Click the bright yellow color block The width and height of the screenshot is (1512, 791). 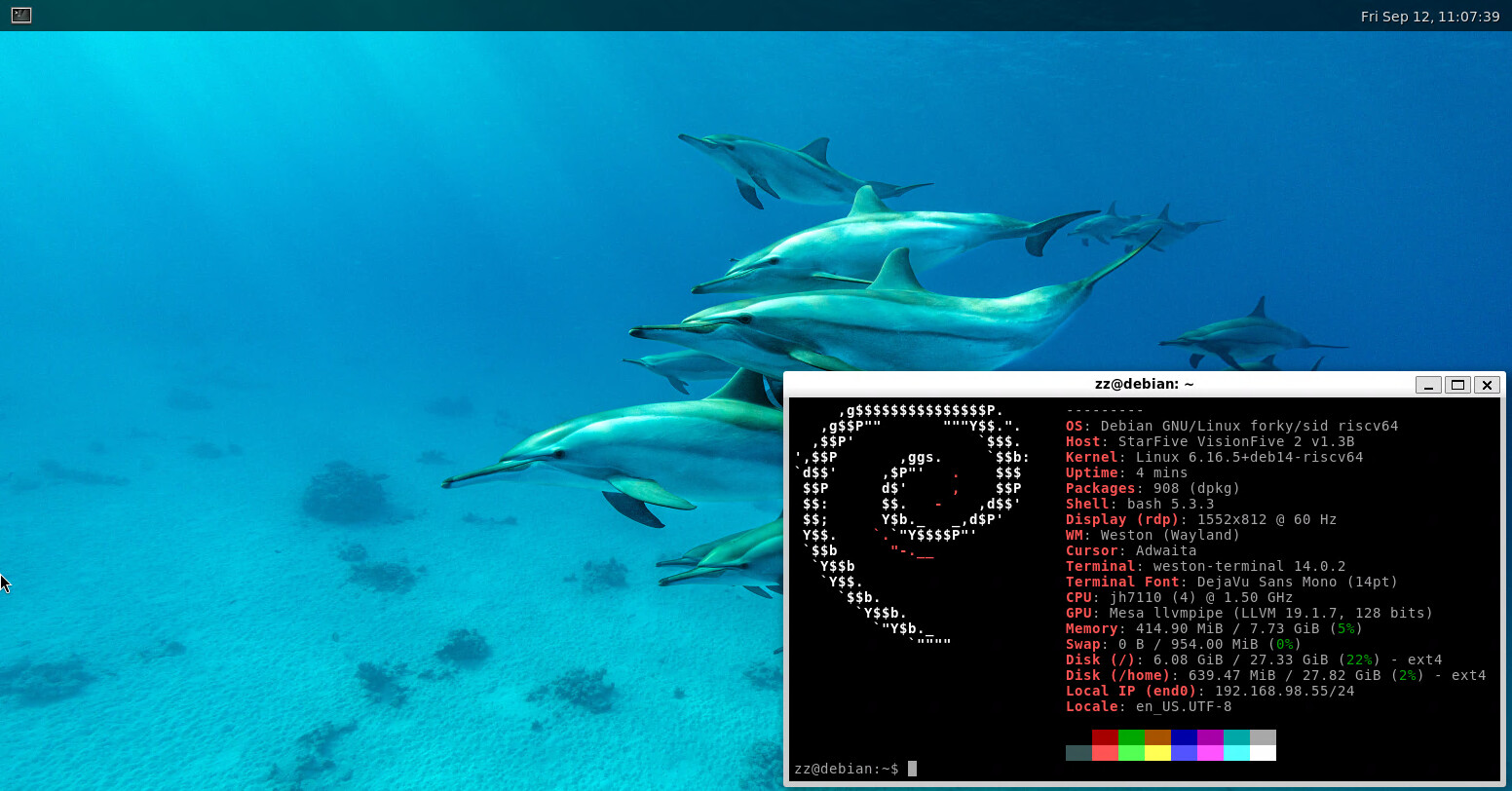pos(1157,753)
